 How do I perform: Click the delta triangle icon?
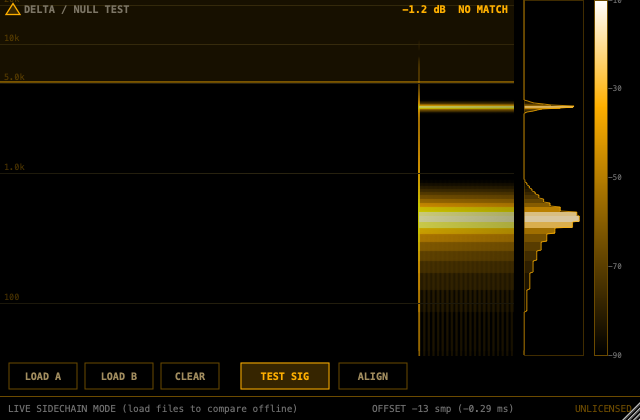(13, 9)
